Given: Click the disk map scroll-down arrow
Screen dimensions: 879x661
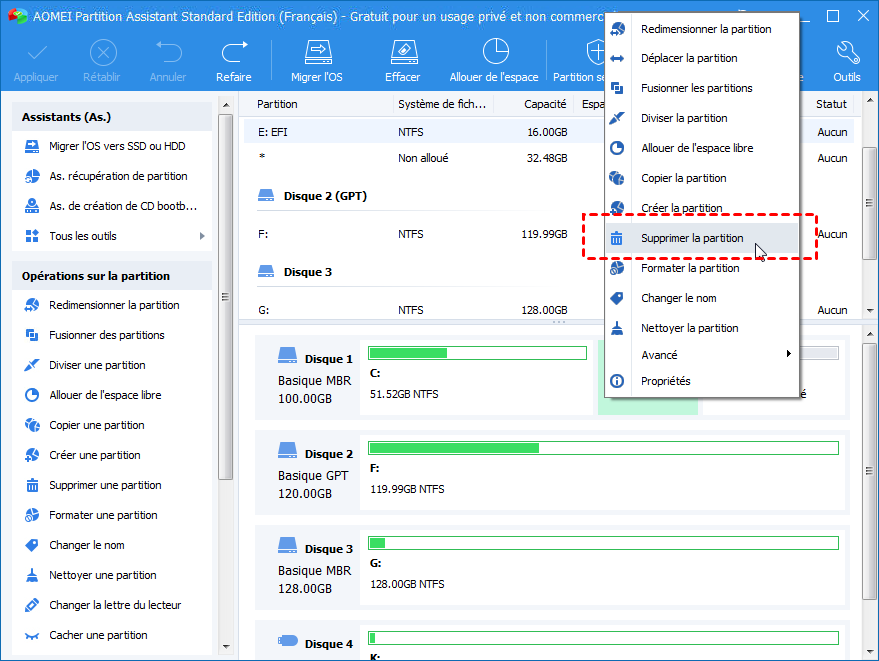Looking at the screenshot, I should pos(869,651).
